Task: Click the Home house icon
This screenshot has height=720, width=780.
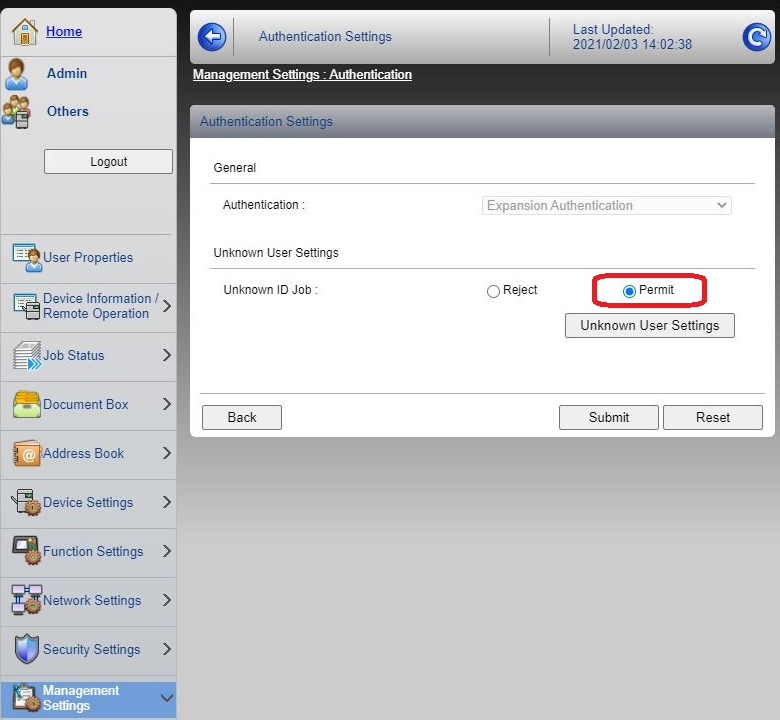Action: [x=24, y=32]
